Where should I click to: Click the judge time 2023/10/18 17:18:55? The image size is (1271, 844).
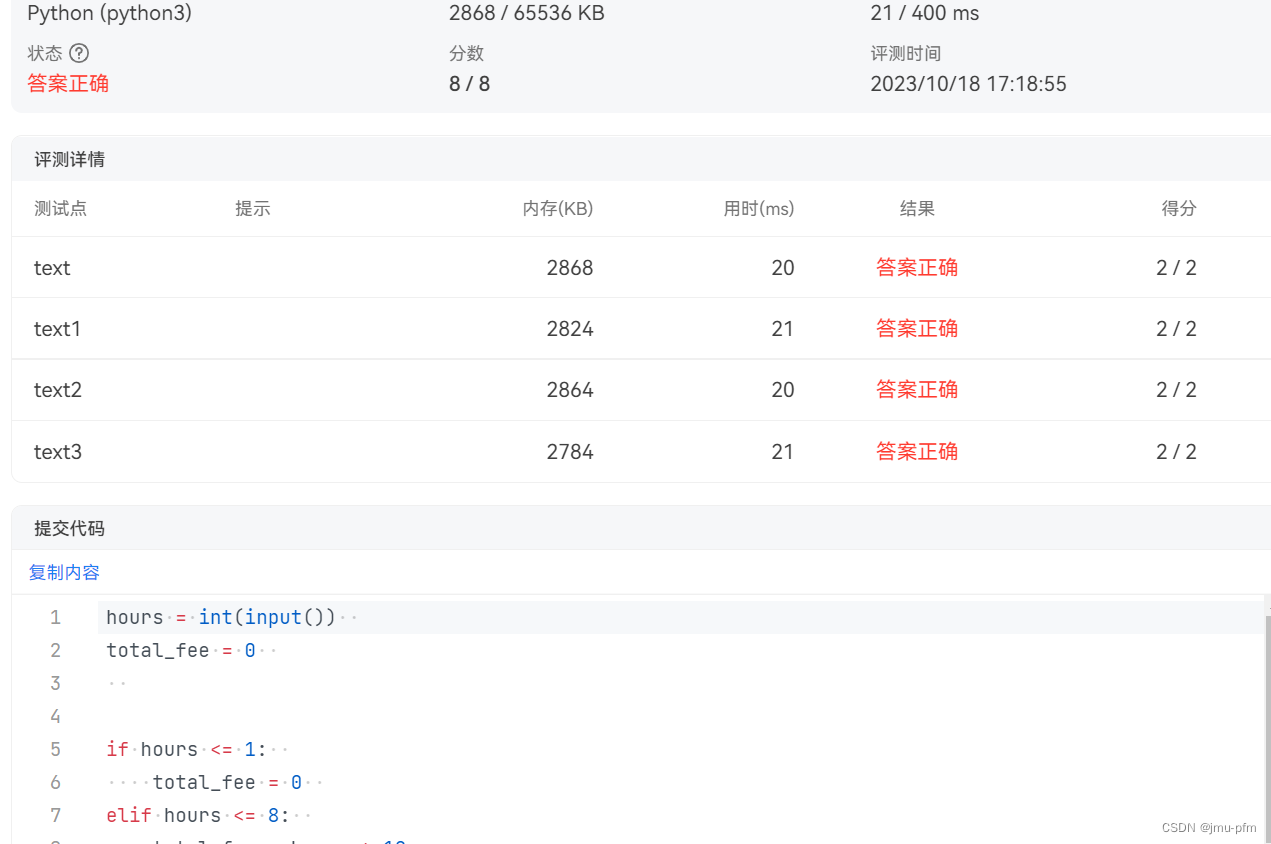(x=969, y=84)
